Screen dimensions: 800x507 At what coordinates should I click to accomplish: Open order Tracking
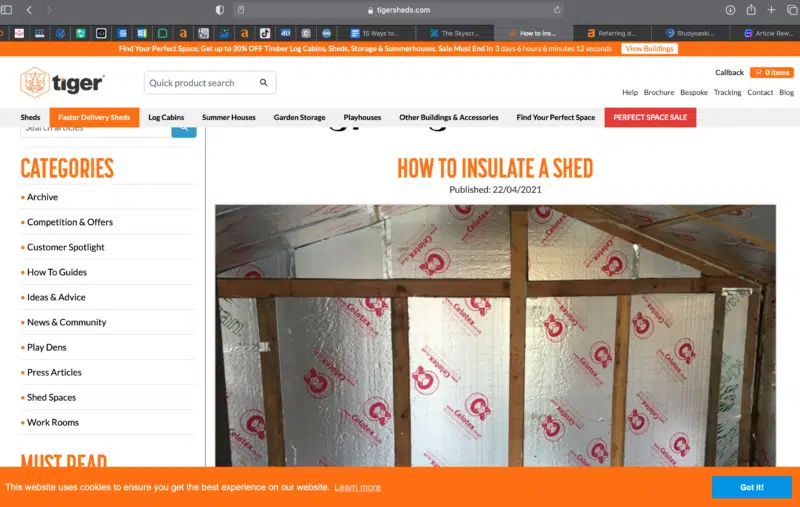727,92
